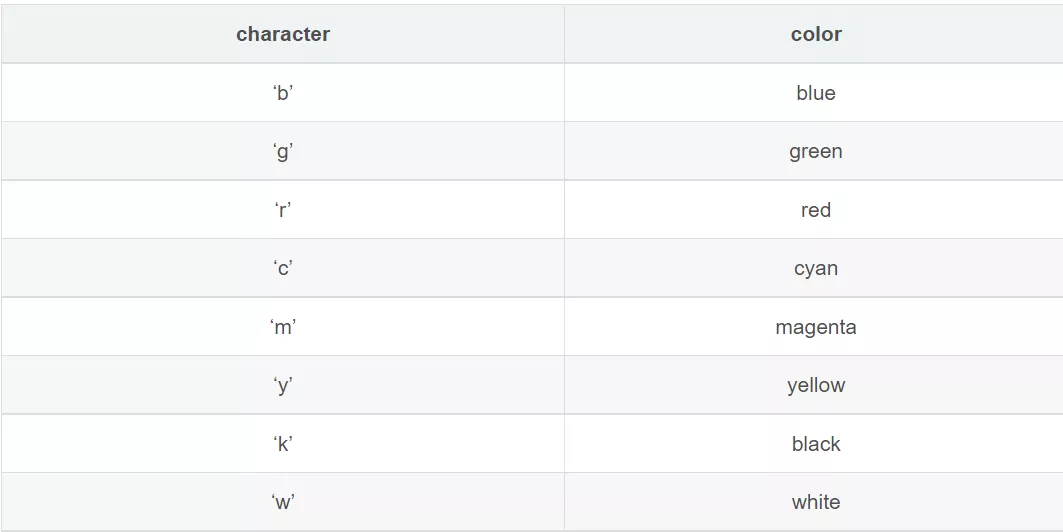This screenshot has height=532, width=1063.
Task: Click the 'w' character cell
Action: point(283,502)
